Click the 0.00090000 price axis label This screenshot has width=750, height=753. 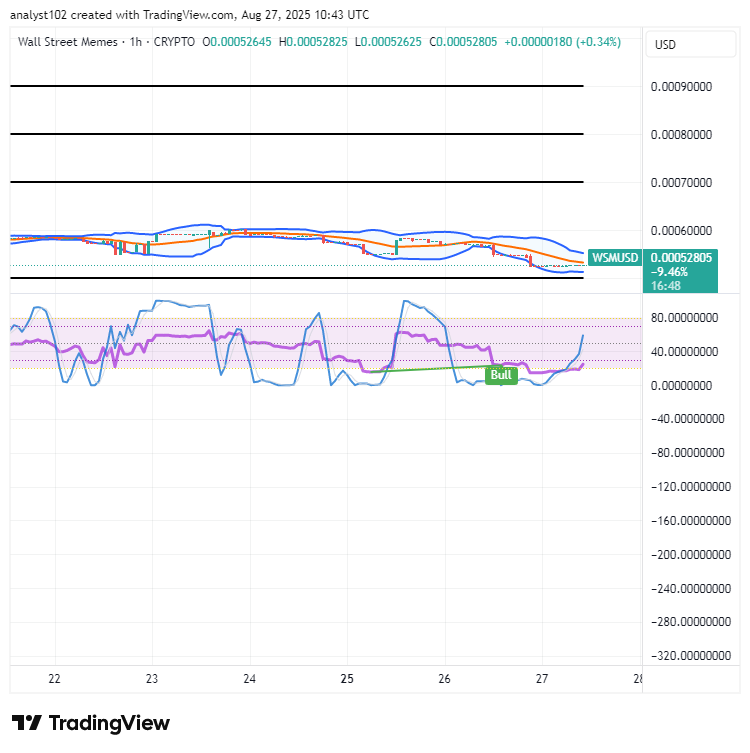coord(681,87)
